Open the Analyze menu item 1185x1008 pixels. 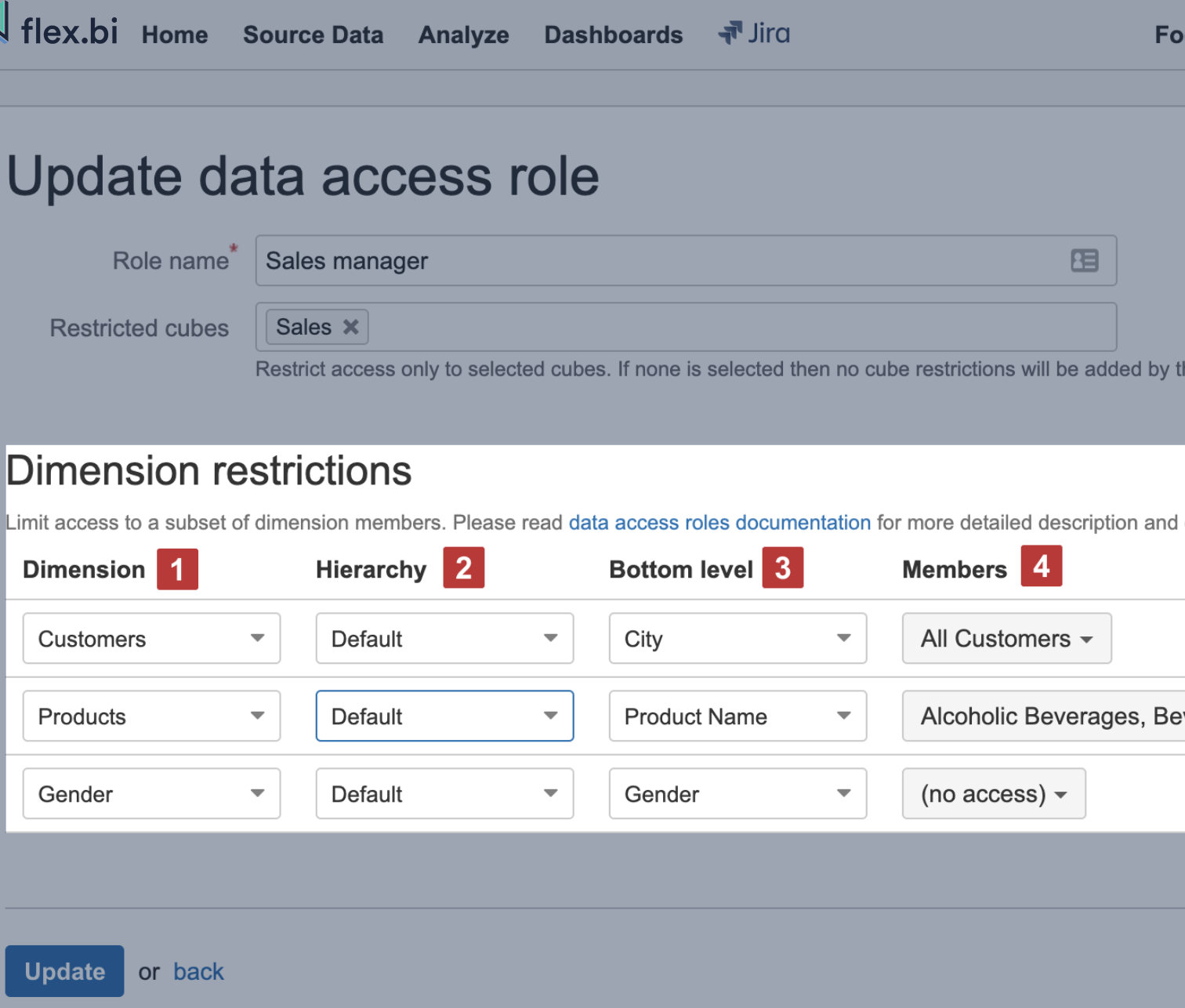click(x=463, y=35)
